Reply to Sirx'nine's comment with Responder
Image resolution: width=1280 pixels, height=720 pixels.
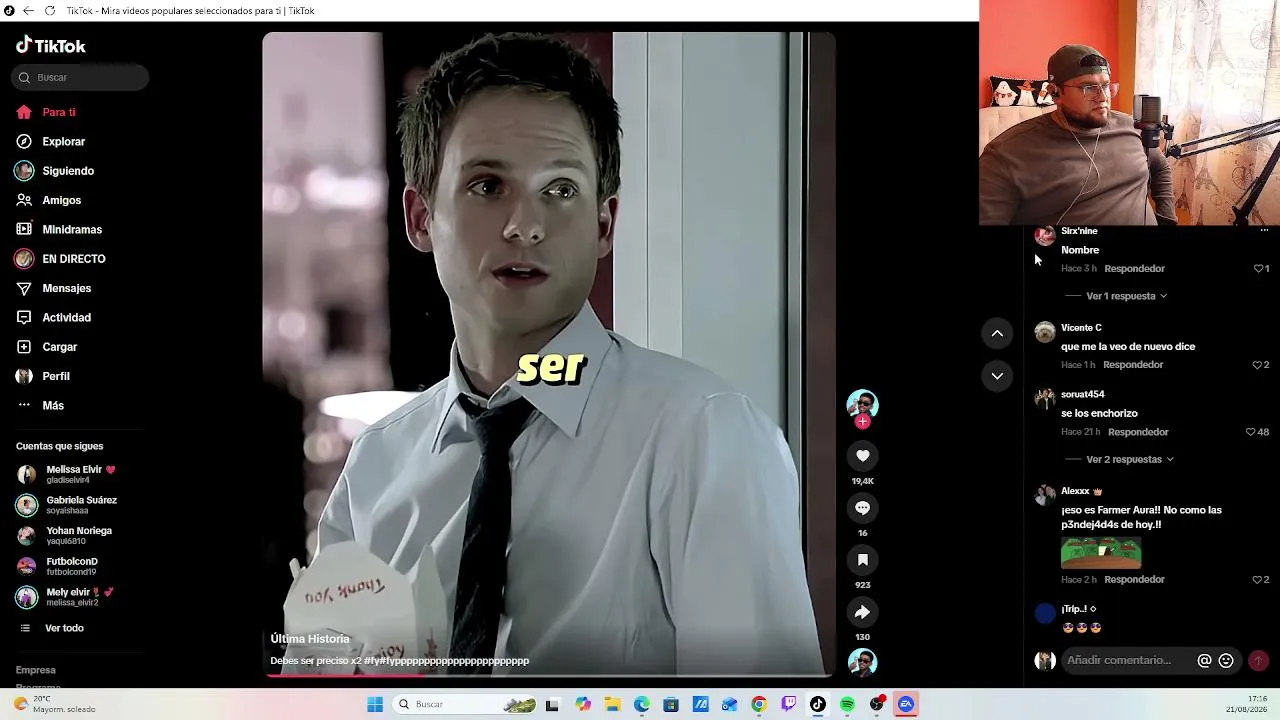tap(1135, 269)
